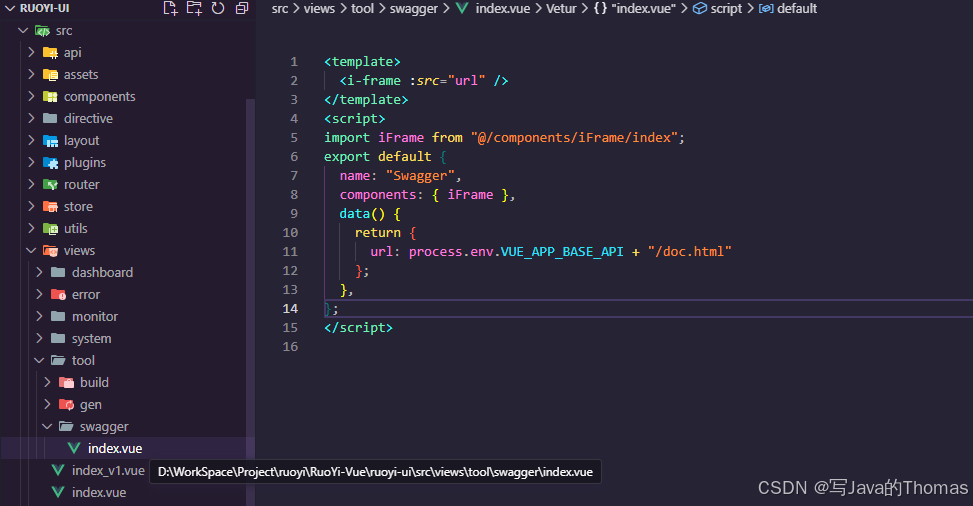This screenshot has width=973, height=506.
Task: Expand the gen folder chevron
Action: coord(47,405)
